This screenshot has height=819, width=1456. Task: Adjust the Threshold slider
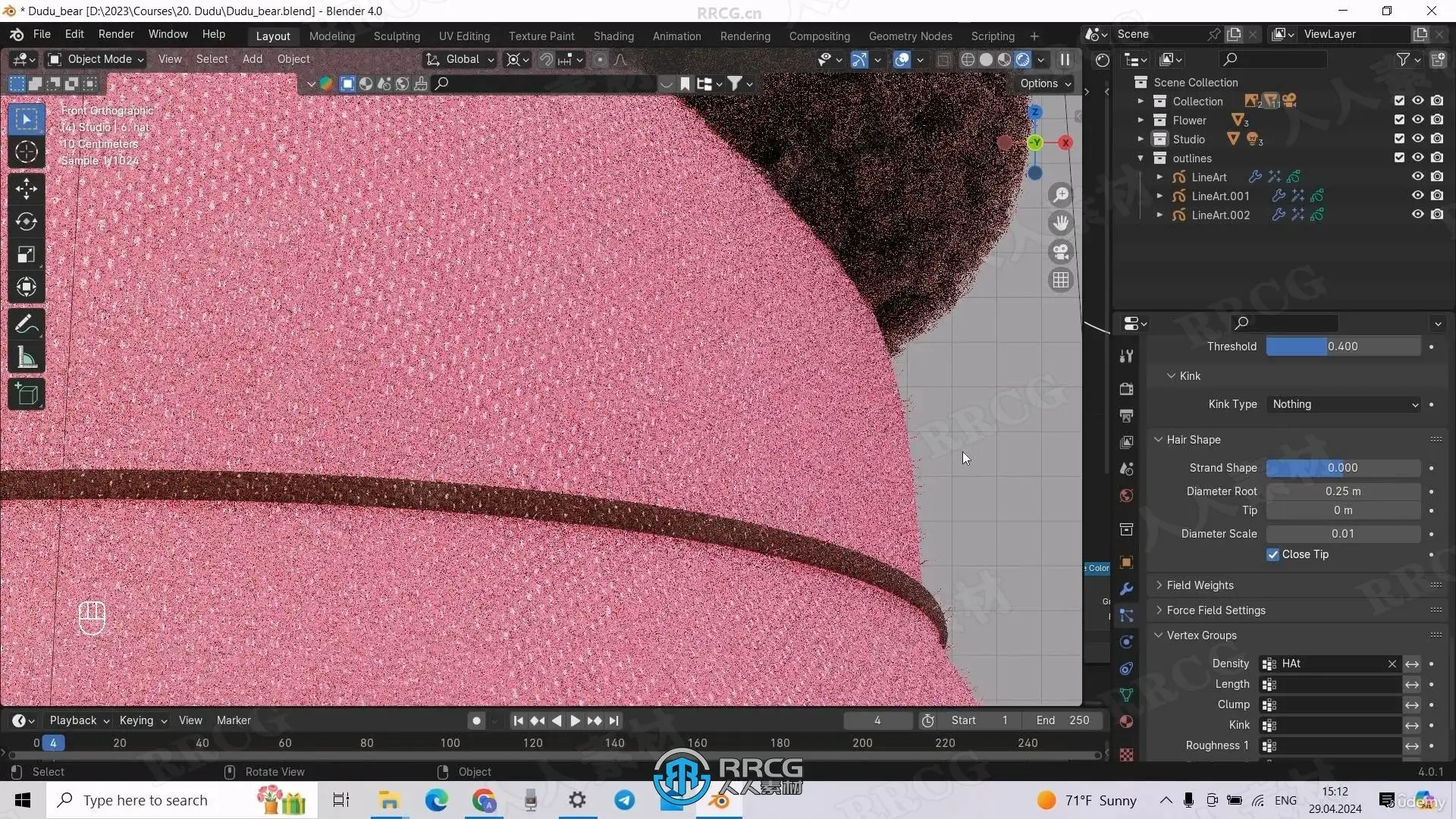pos(1342,347)
